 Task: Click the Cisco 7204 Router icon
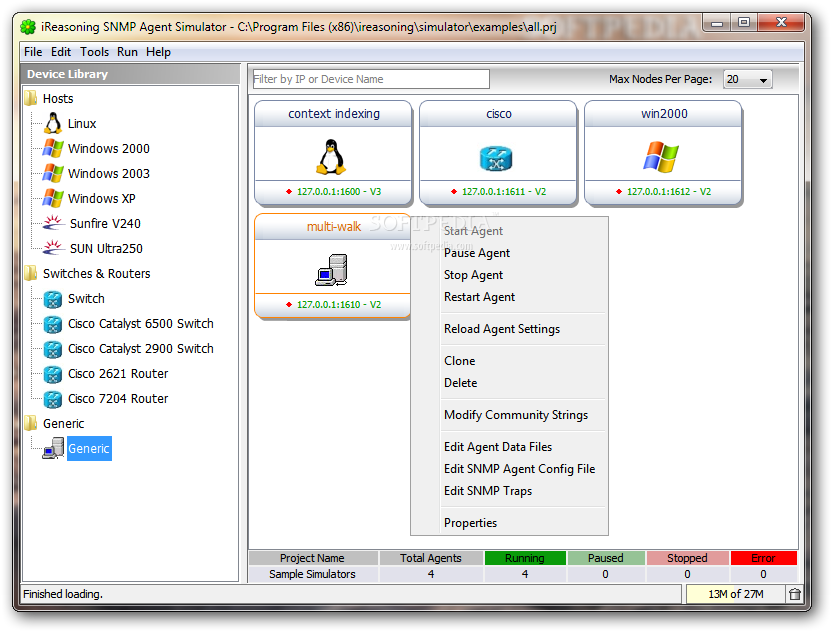(53, 399)
